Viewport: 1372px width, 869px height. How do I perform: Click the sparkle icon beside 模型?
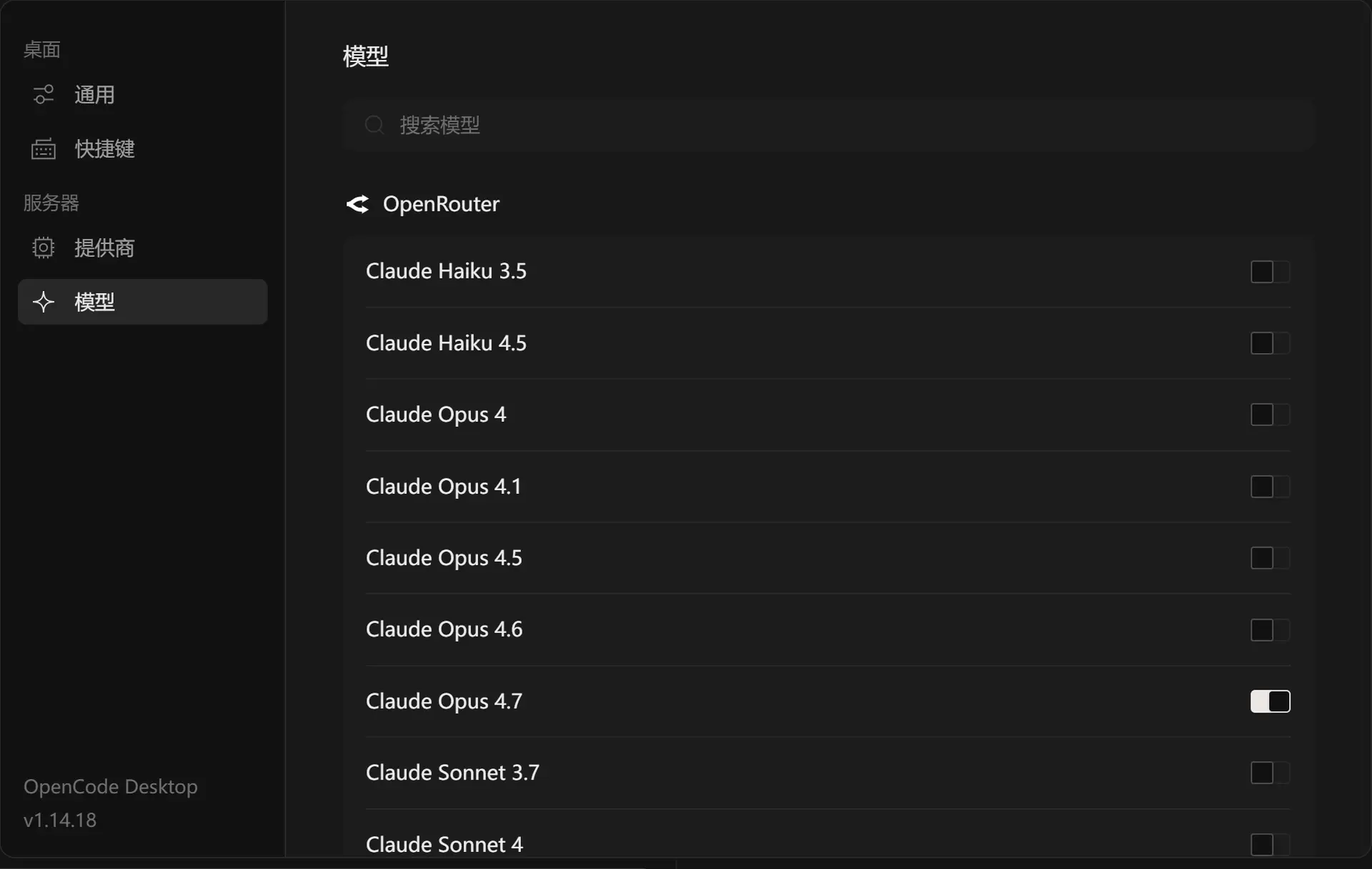tap(44, 302)
